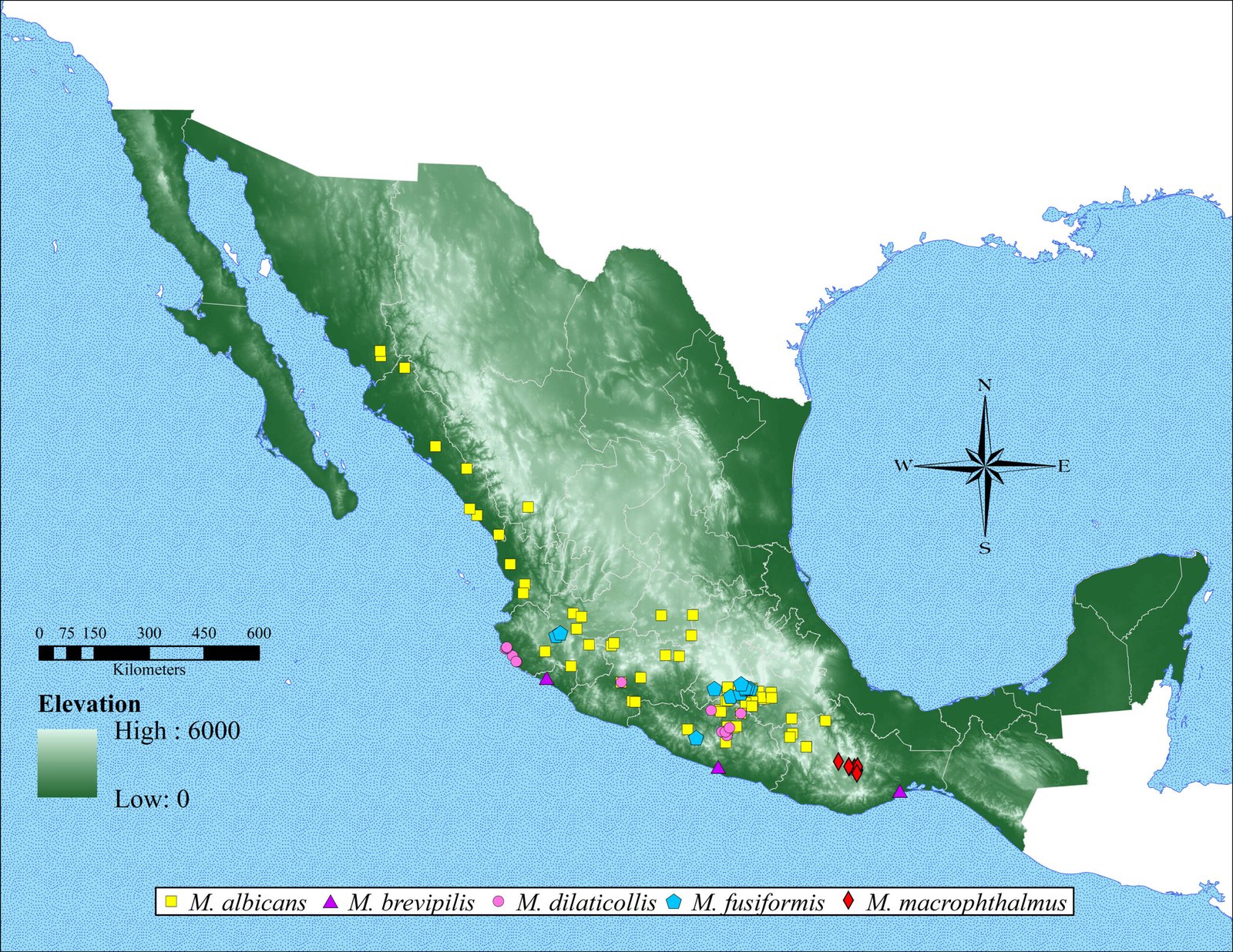Click the E letter on the compass
Screen dimensions: 1233x952
(x=1063, y=466)
